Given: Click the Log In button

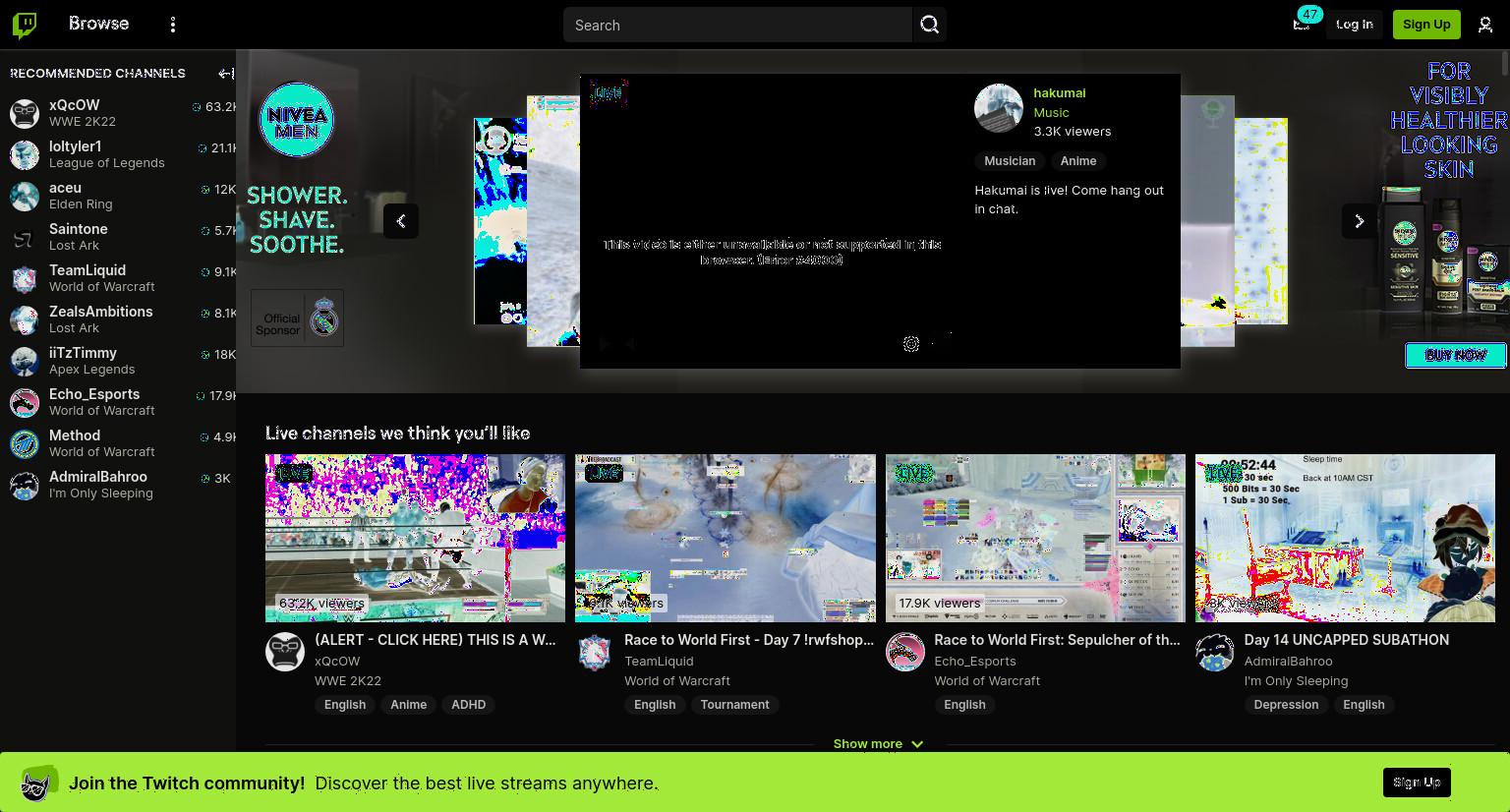Looking at the screenshot, I should [1354, 25].
